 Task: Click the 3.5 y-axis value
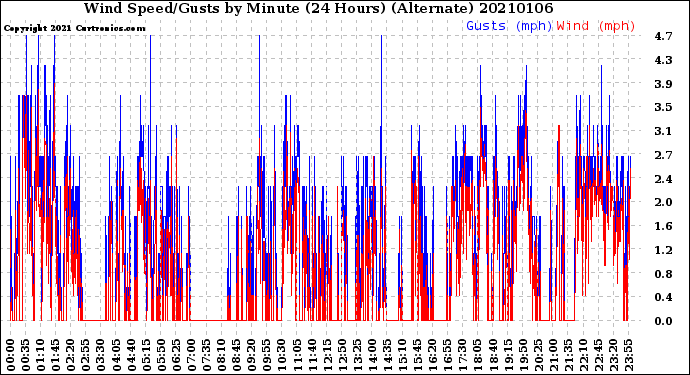(663, 107)
